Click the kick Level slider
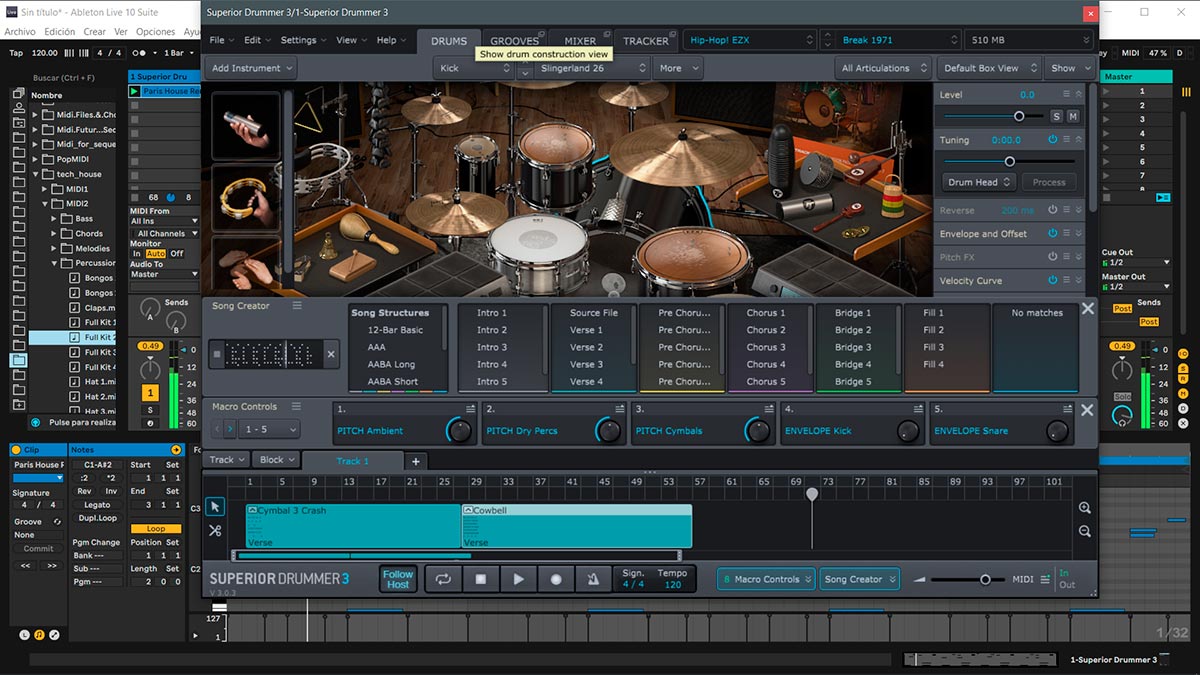The image size is (1200, 675). (992, 117)
